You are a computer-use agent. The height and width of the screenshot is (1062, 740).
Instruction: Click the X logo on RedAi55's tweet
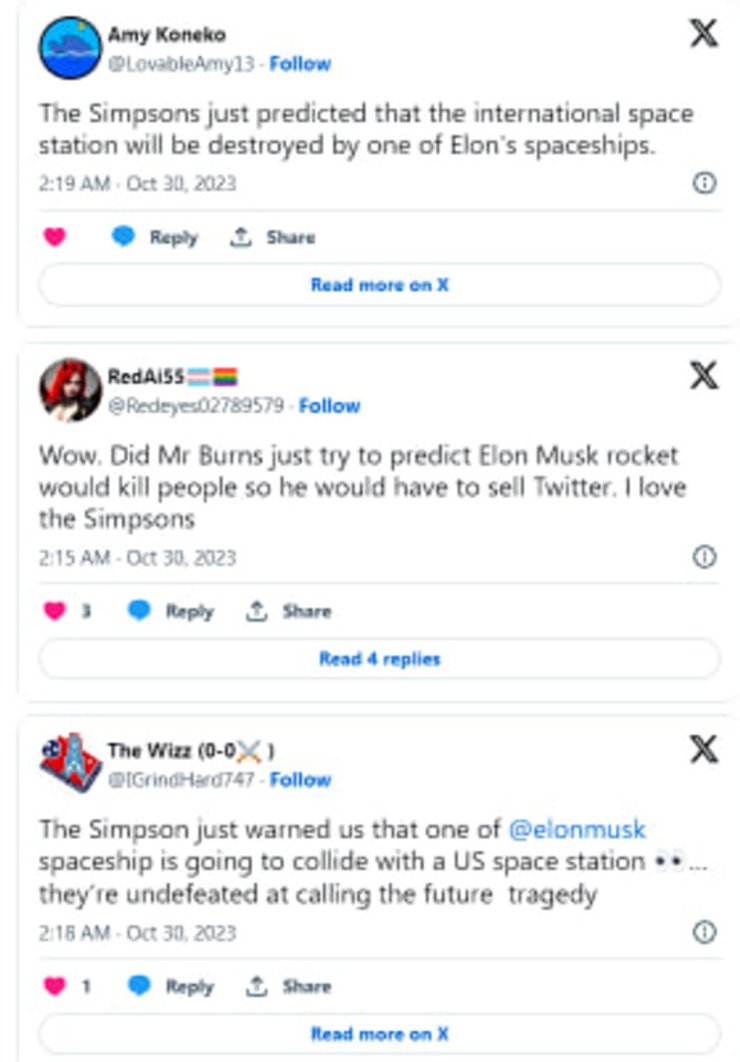point(704,376)
